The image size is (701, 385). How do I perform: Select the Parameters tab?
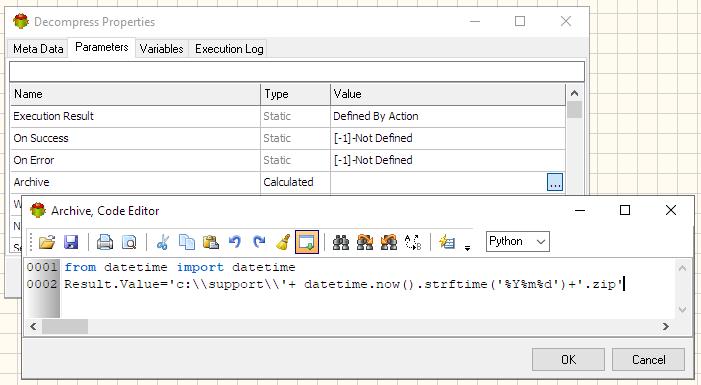tap(101, 47)
